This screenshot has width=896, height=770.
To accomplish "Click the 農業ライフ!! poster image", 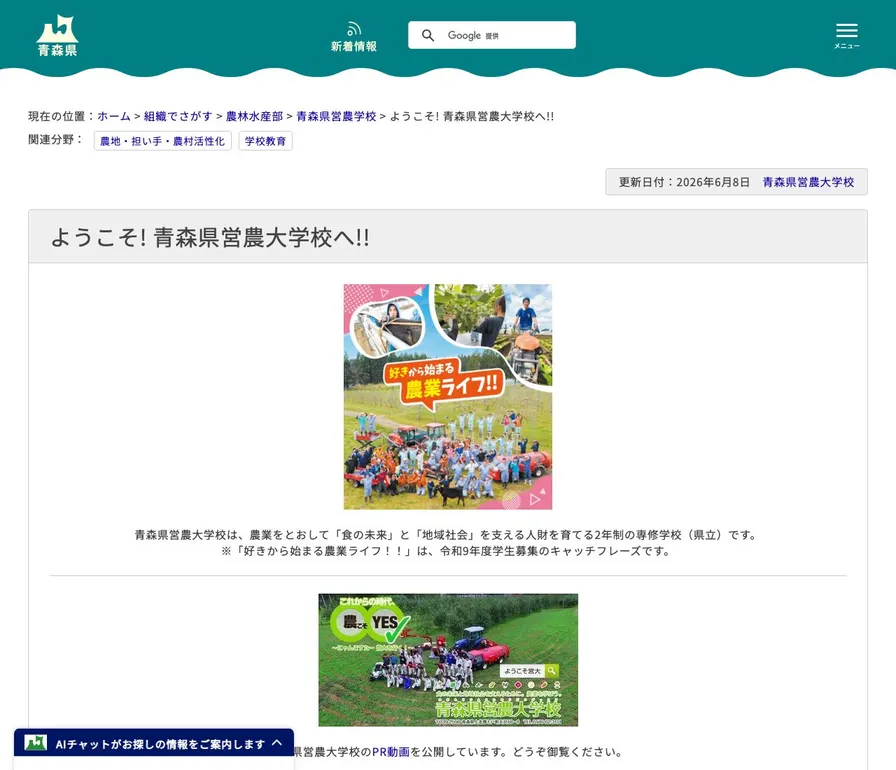I will 448,396.
